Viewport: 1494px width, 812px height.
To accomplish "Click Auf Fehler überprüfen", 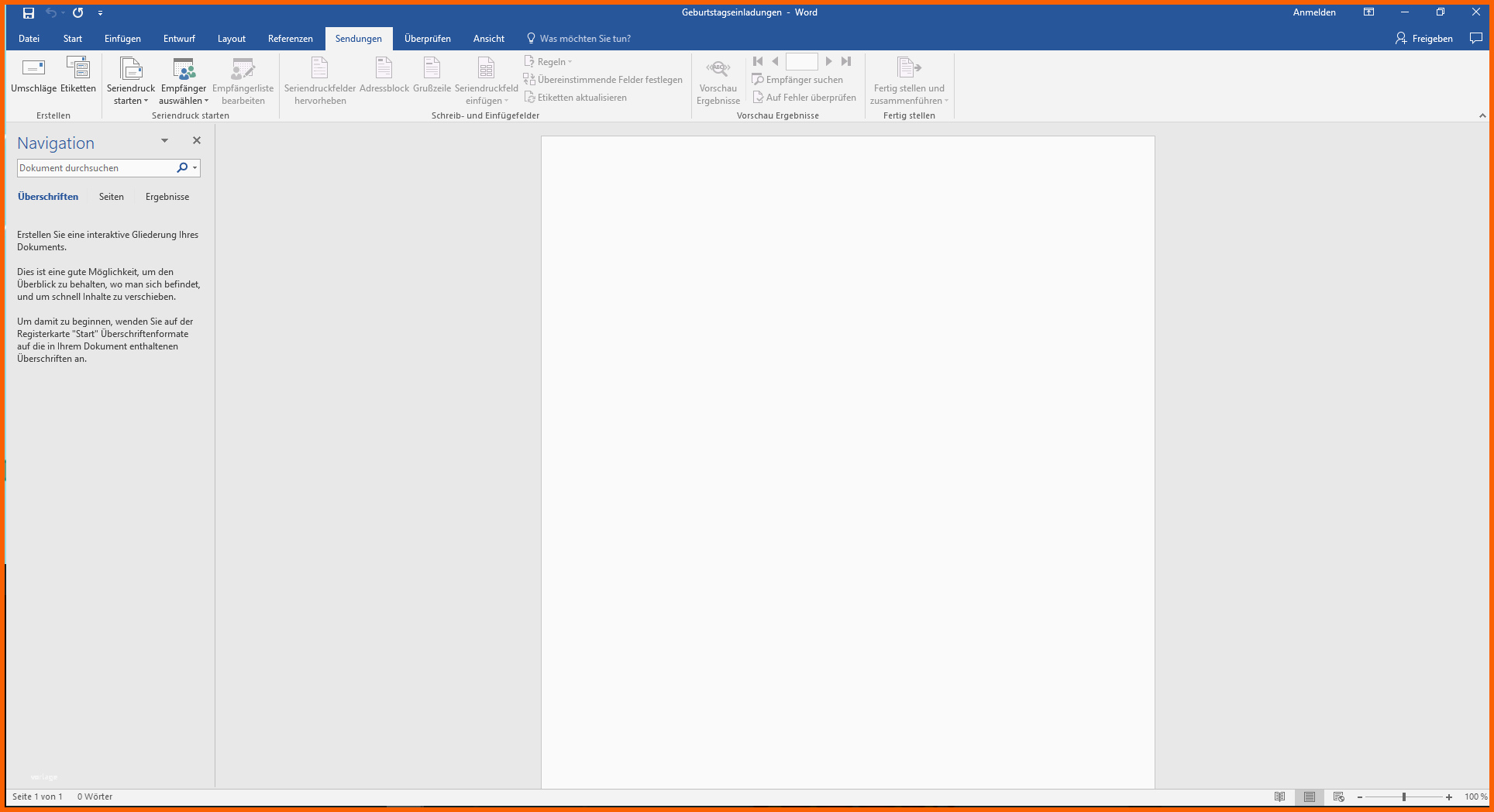I will pyautogui.click(x=804, y=98).
